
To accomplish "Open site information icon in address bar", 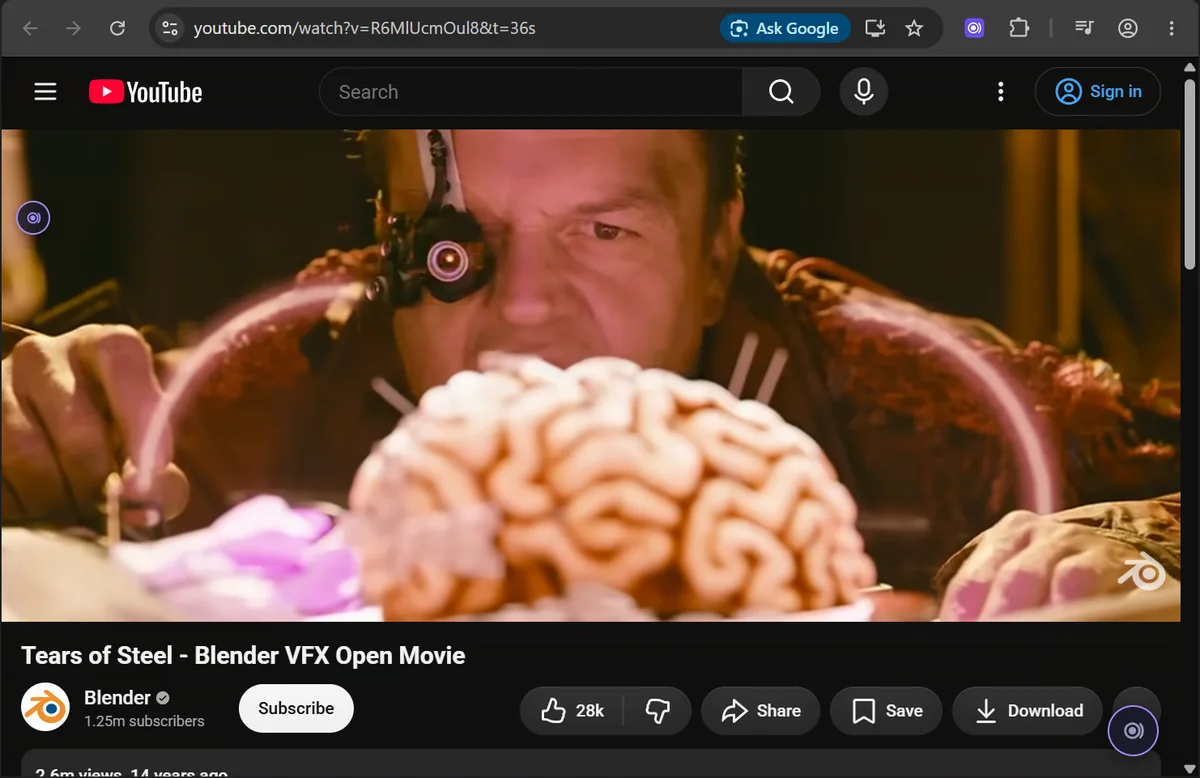I will point(170,28).
